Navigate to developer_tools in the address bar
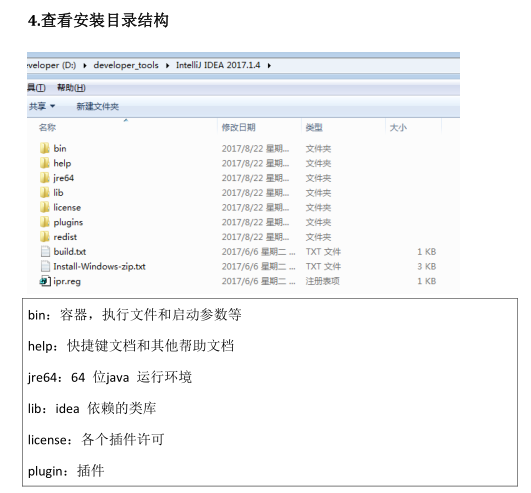This screenshot has height=493, width=531. coord(126,65)
